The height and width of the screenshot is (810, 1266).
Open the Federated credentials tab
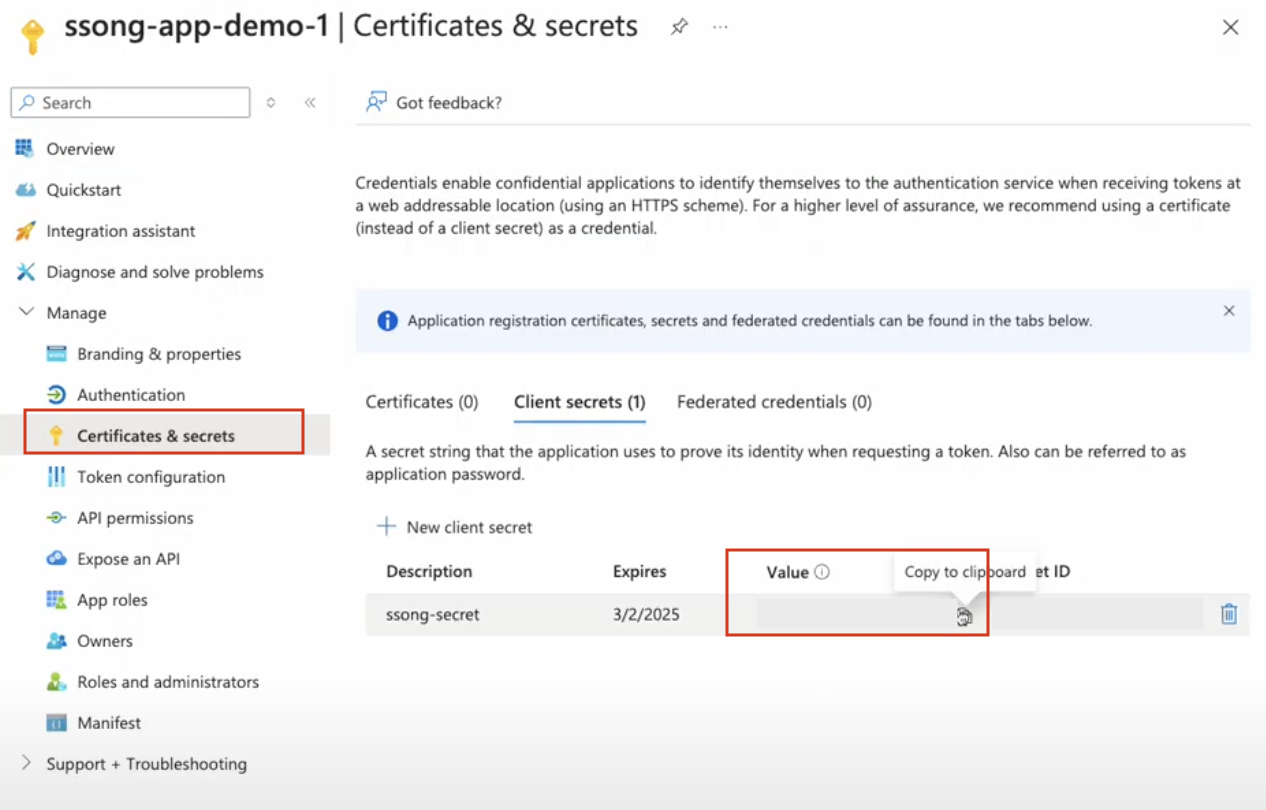point(773,401)
